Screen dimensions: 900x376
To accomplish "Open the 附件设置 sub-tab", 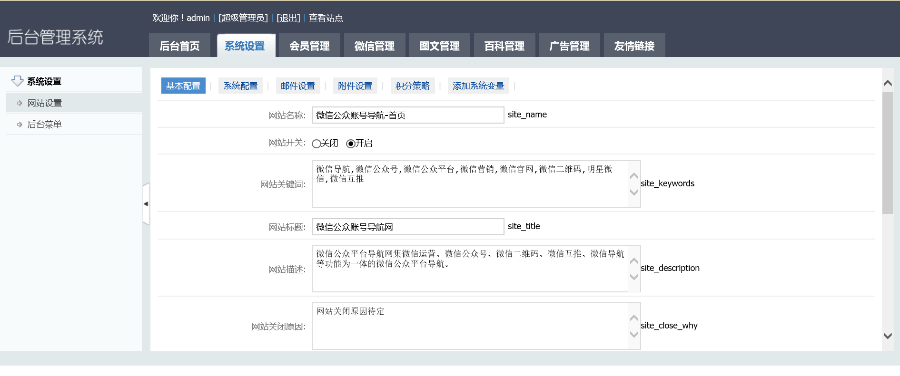I will 355,86.
